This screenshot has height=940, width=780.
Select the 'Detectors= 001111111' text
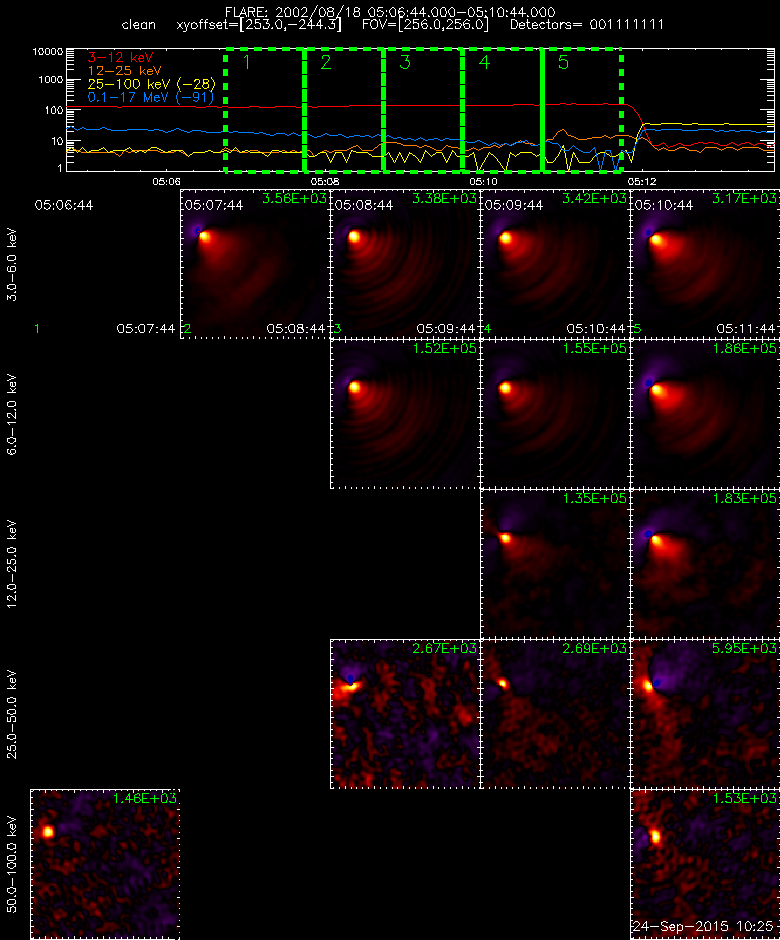(x=587, y=25)
